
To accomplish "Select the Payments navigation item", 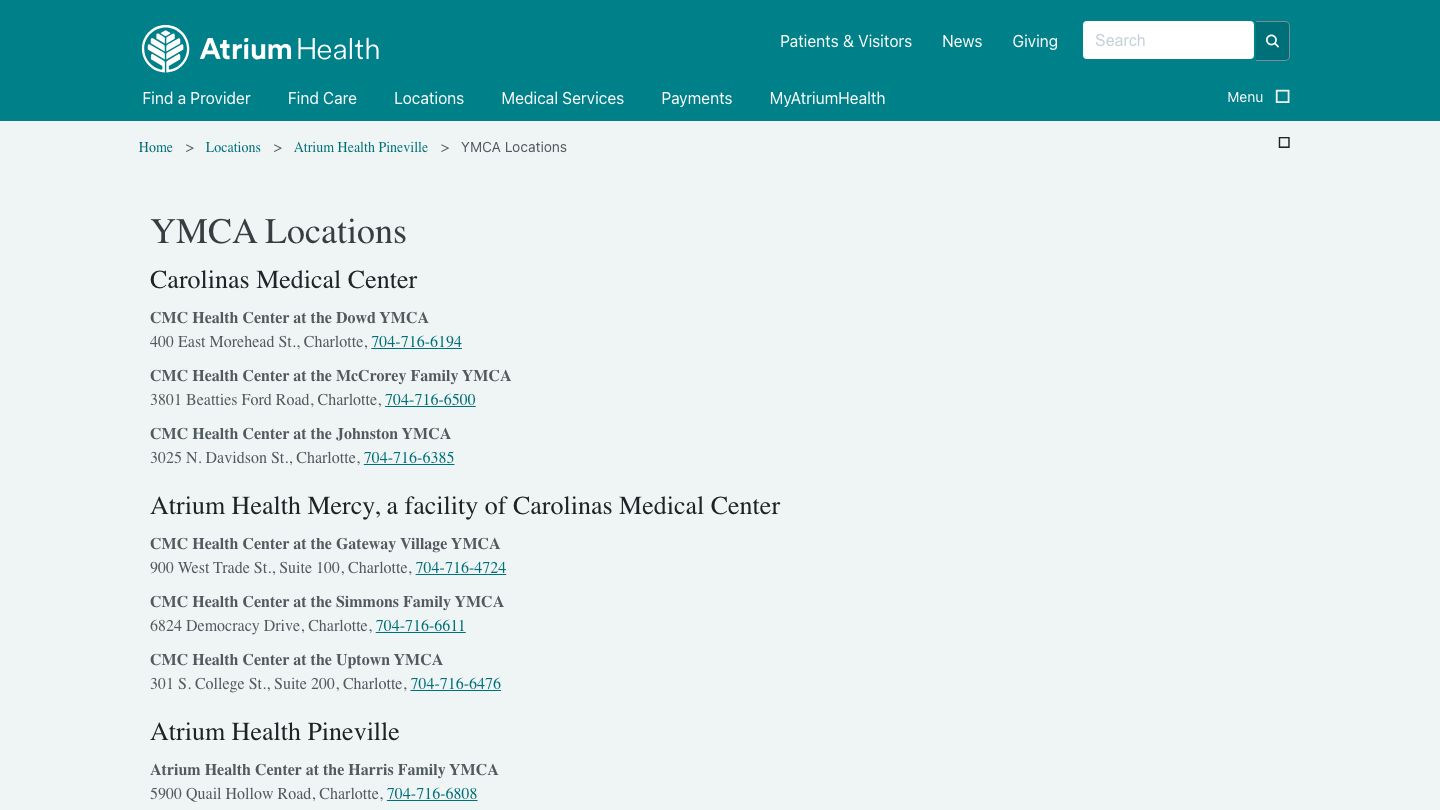I will click(x=696, y=98).
